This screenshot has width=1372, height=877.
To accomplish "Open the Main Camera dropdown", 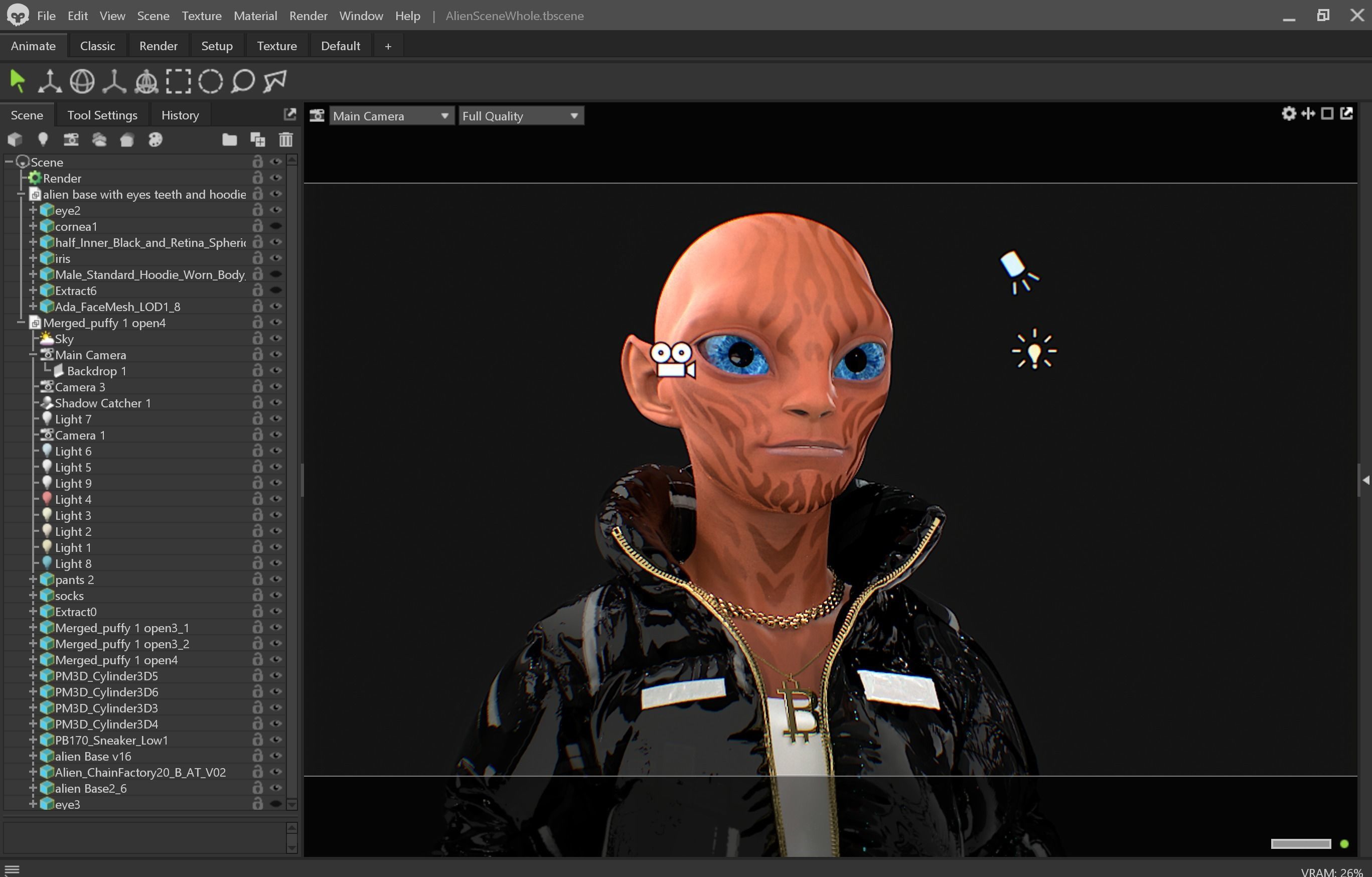I will (x=391, y=116).
